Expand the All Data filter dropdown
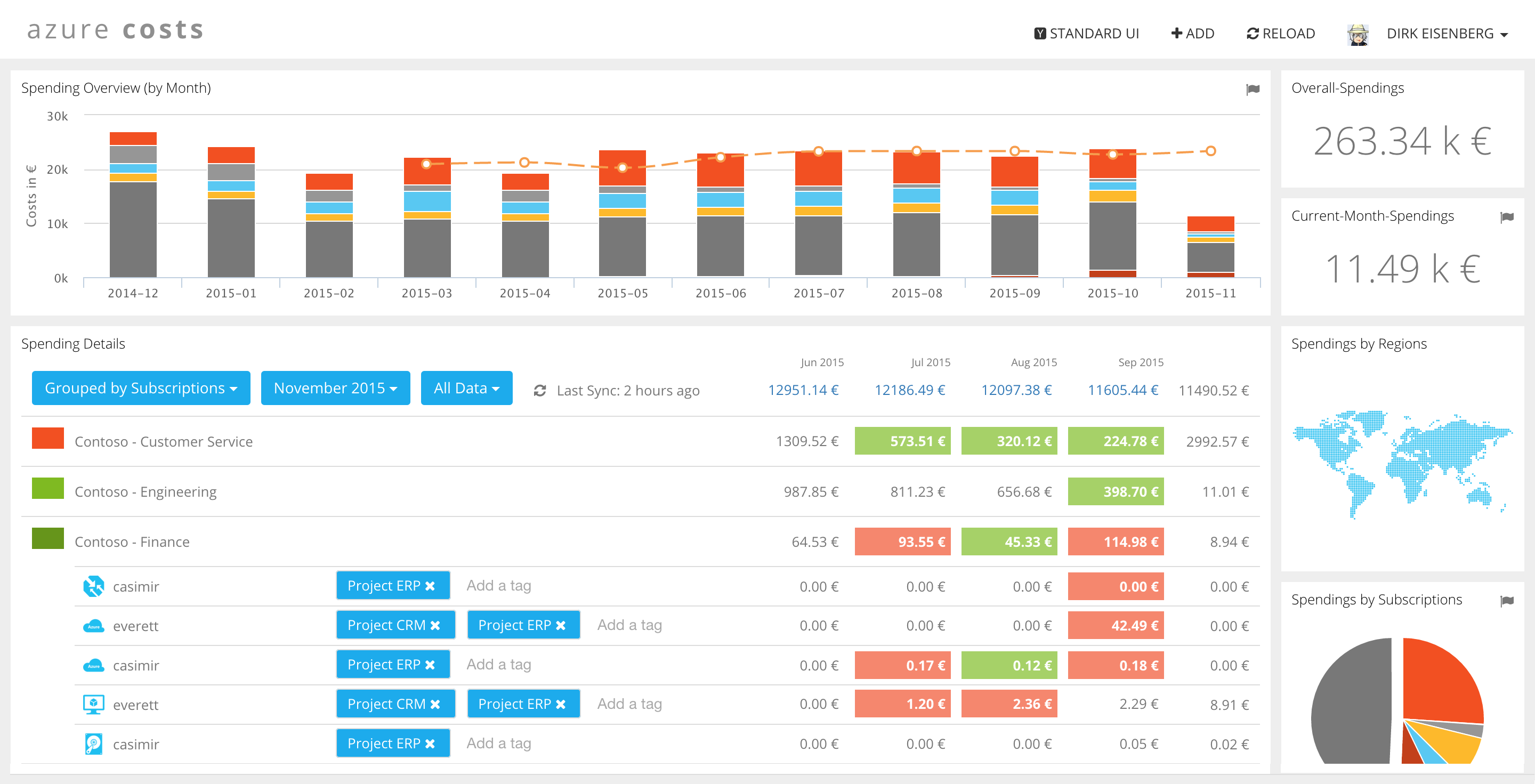 click(466, 388)
